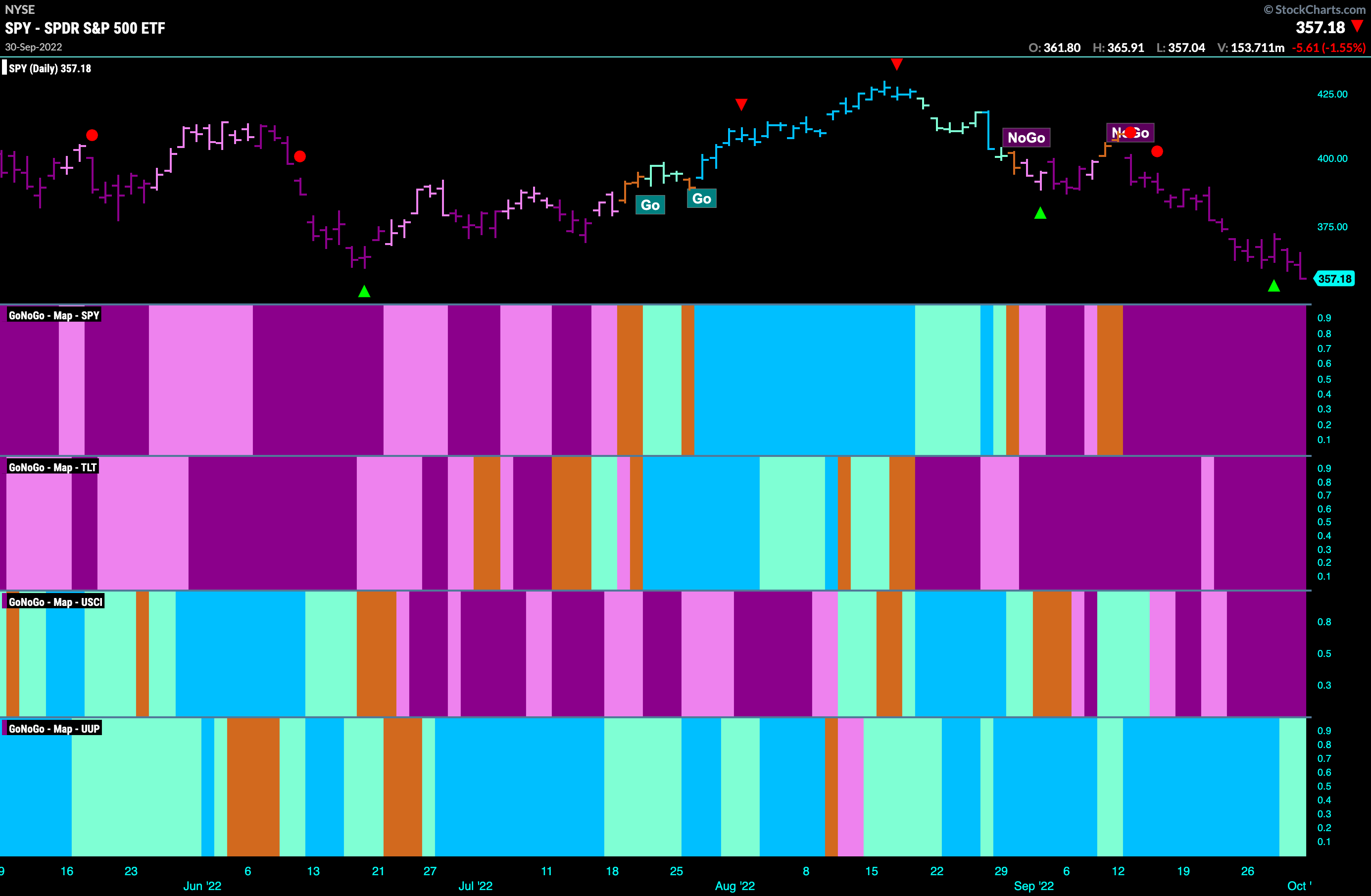1371x896 pixels.
Task: Click the green up-triangle at the late September low
Action: point(1273,286)
